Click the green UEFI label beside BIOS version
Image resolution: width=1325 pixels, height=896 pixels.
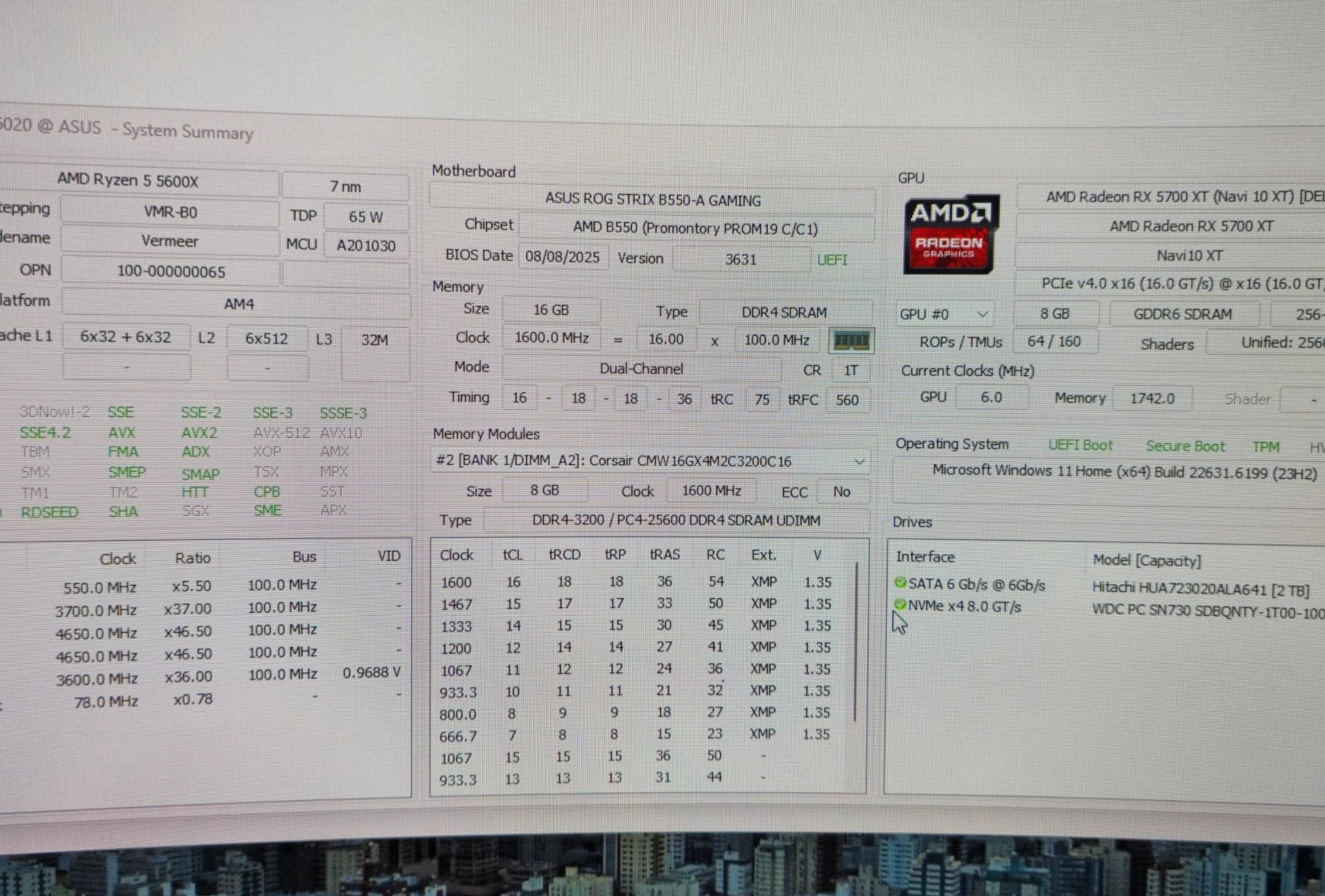(831, 260)
